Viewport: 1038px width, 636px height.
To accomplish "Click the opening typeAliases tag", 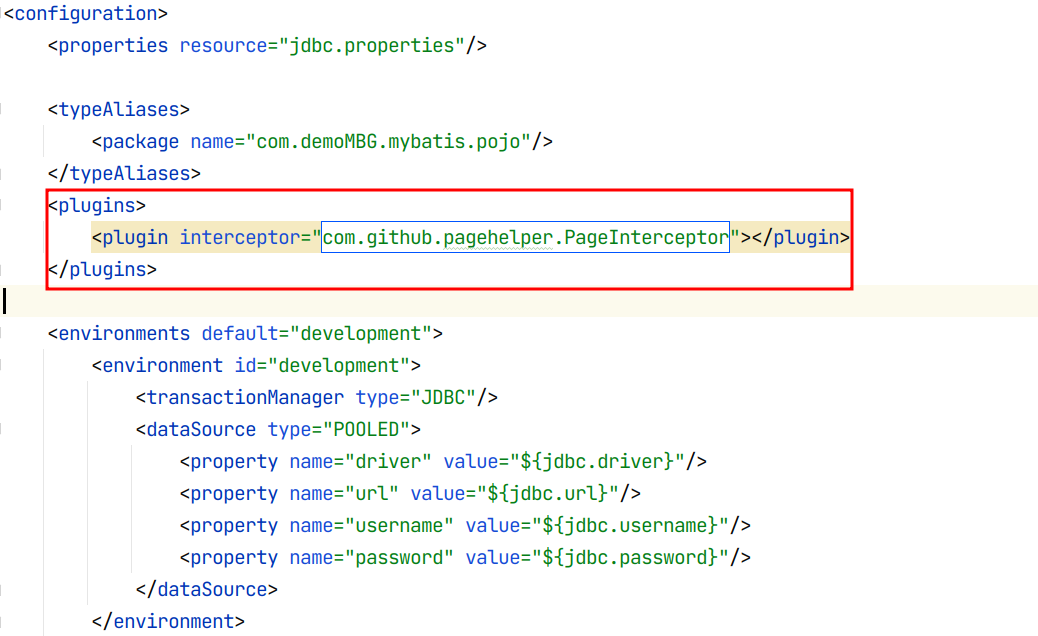I will pyautogui.click(x=119, y=109).
